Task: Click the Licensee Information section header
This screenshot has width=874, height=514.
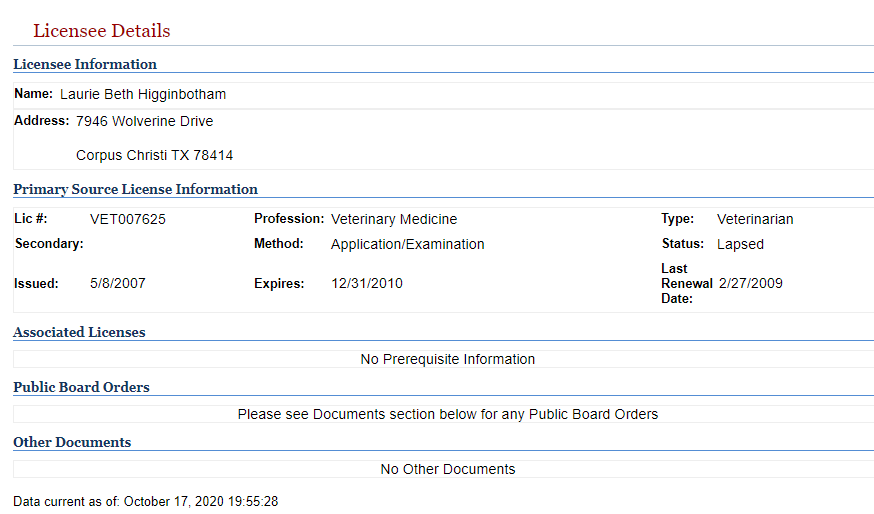Action: pyautogui.click(x=85, y=64)
